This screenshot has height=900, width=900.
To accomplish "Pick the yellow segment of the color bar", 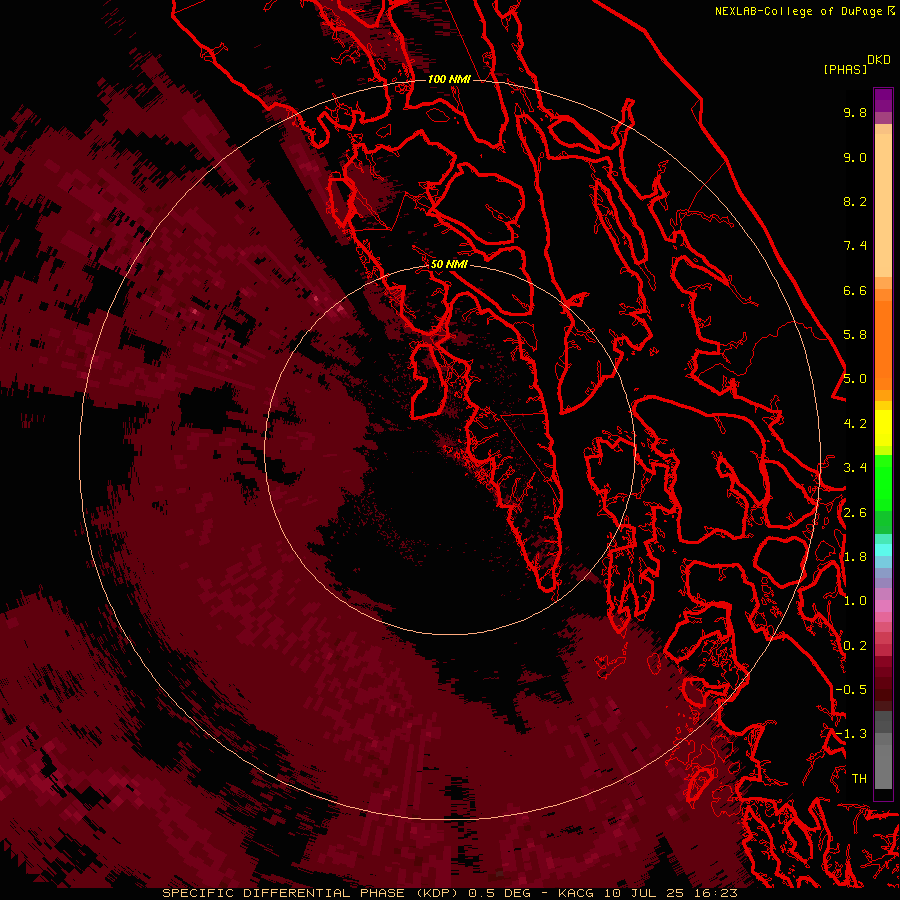I will pyautogui.click(x=883, y=428).
